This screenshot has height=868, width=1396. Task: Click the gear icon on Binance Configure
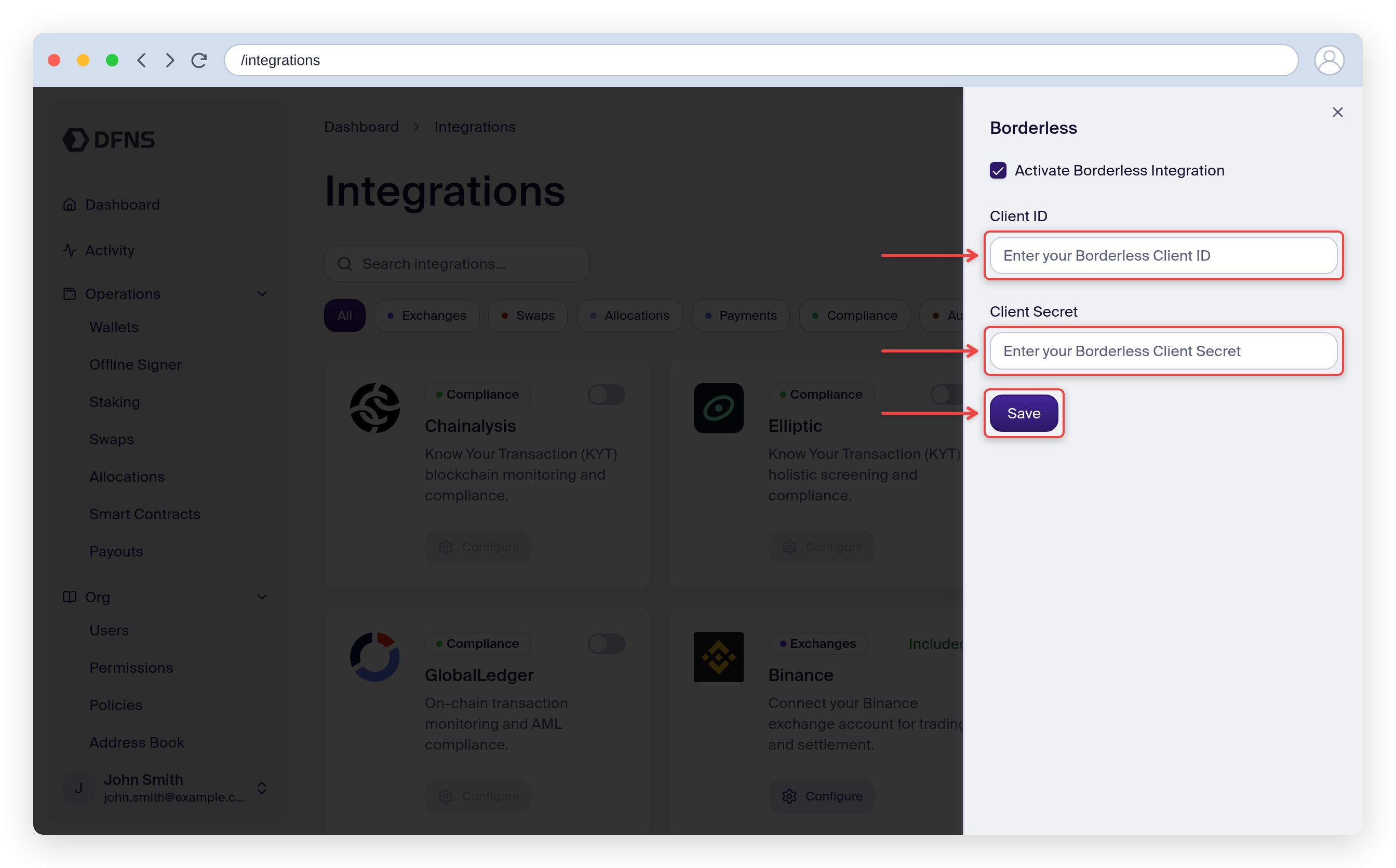789,796
